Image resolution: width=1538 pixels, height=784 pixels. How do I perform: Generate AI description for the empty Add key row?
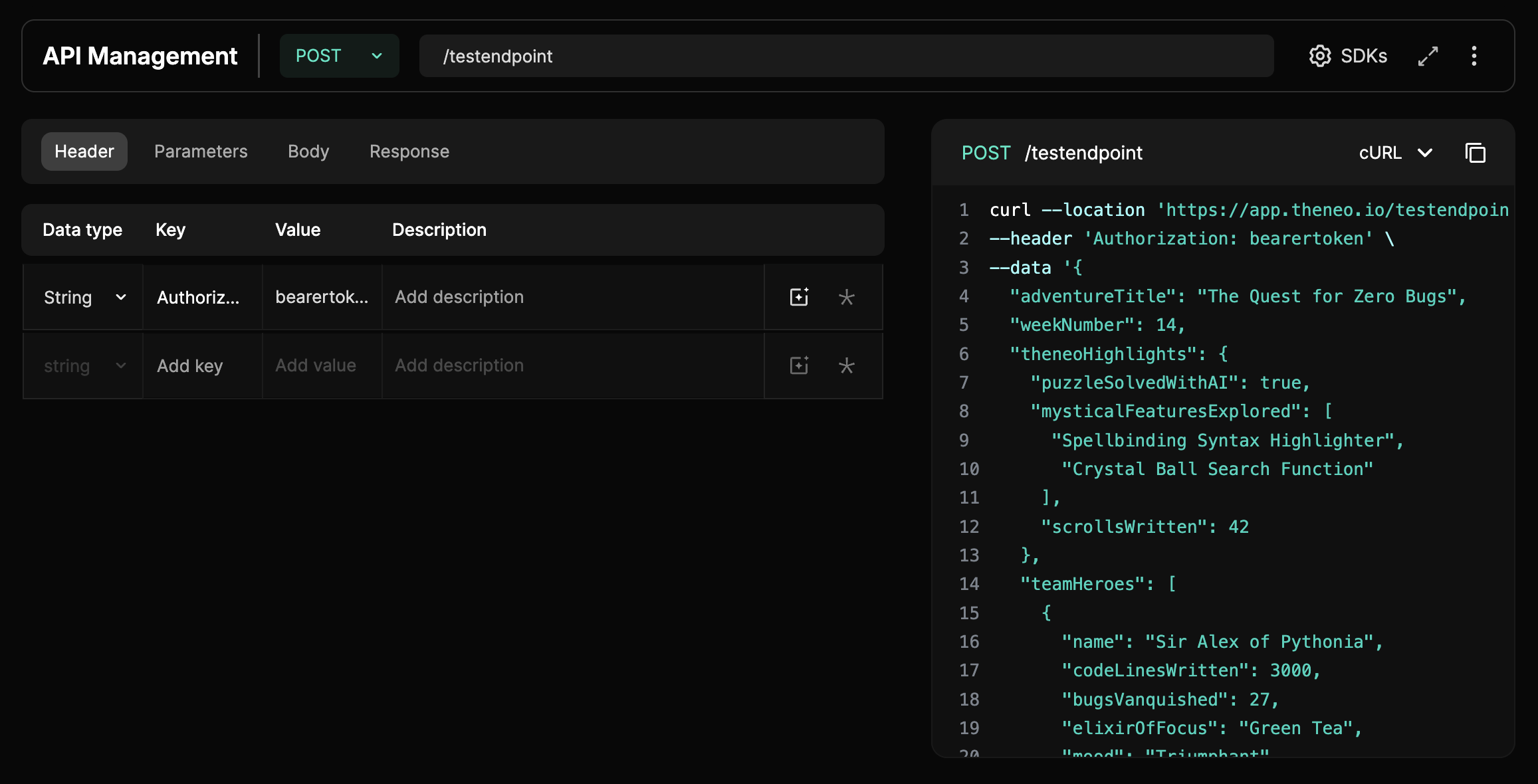[799, 365]
